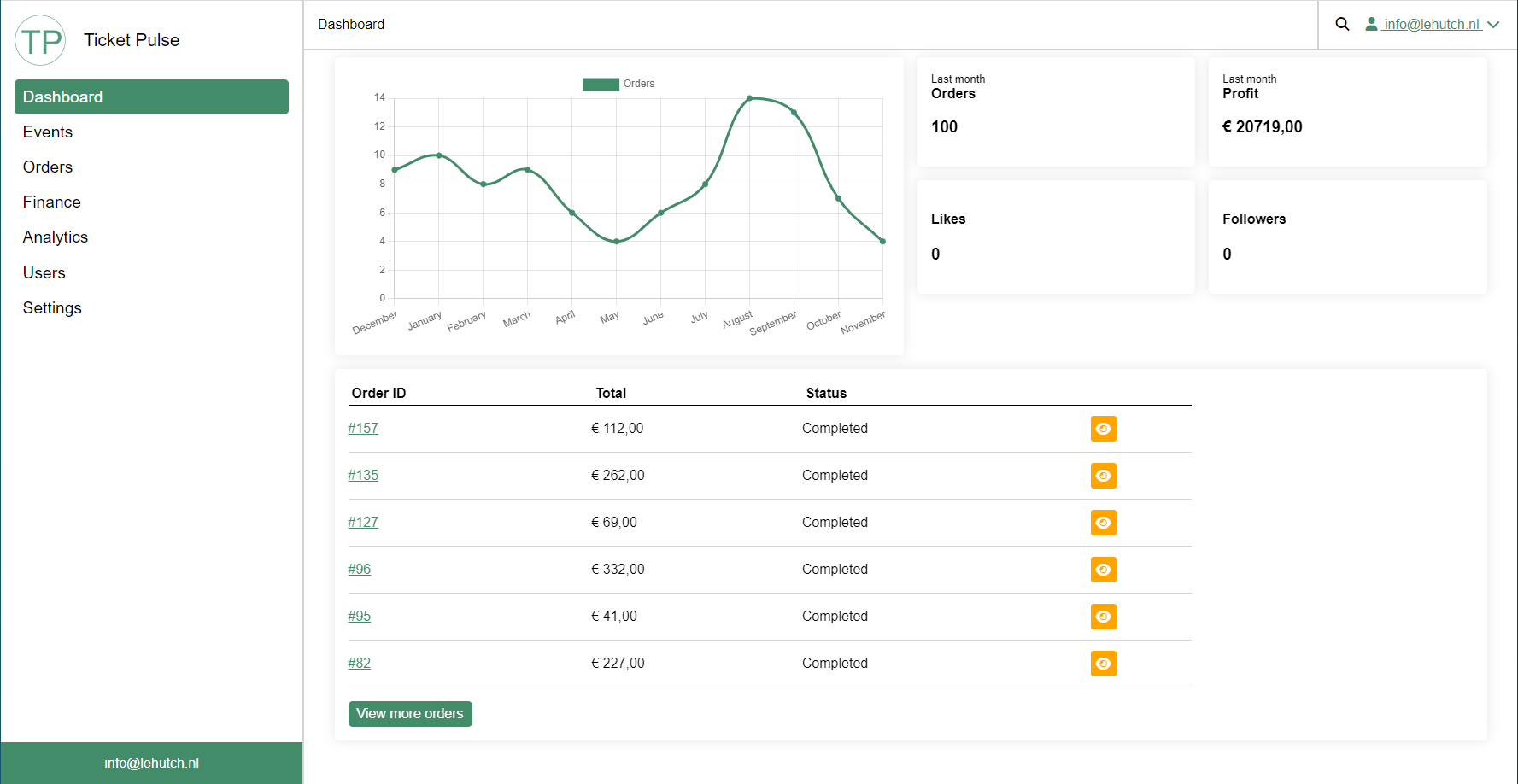The image size is (1518, 784).
Task: Open Settings from the sidebar
Action: point(52,308)
